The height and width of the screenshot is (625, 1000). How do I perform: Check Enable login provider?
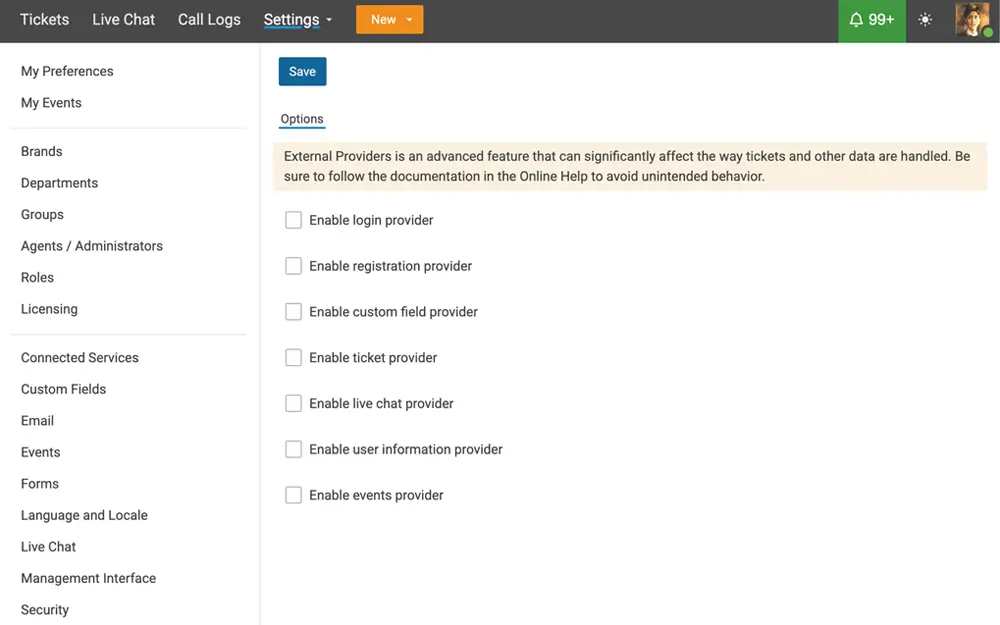[x=293, y=220]
